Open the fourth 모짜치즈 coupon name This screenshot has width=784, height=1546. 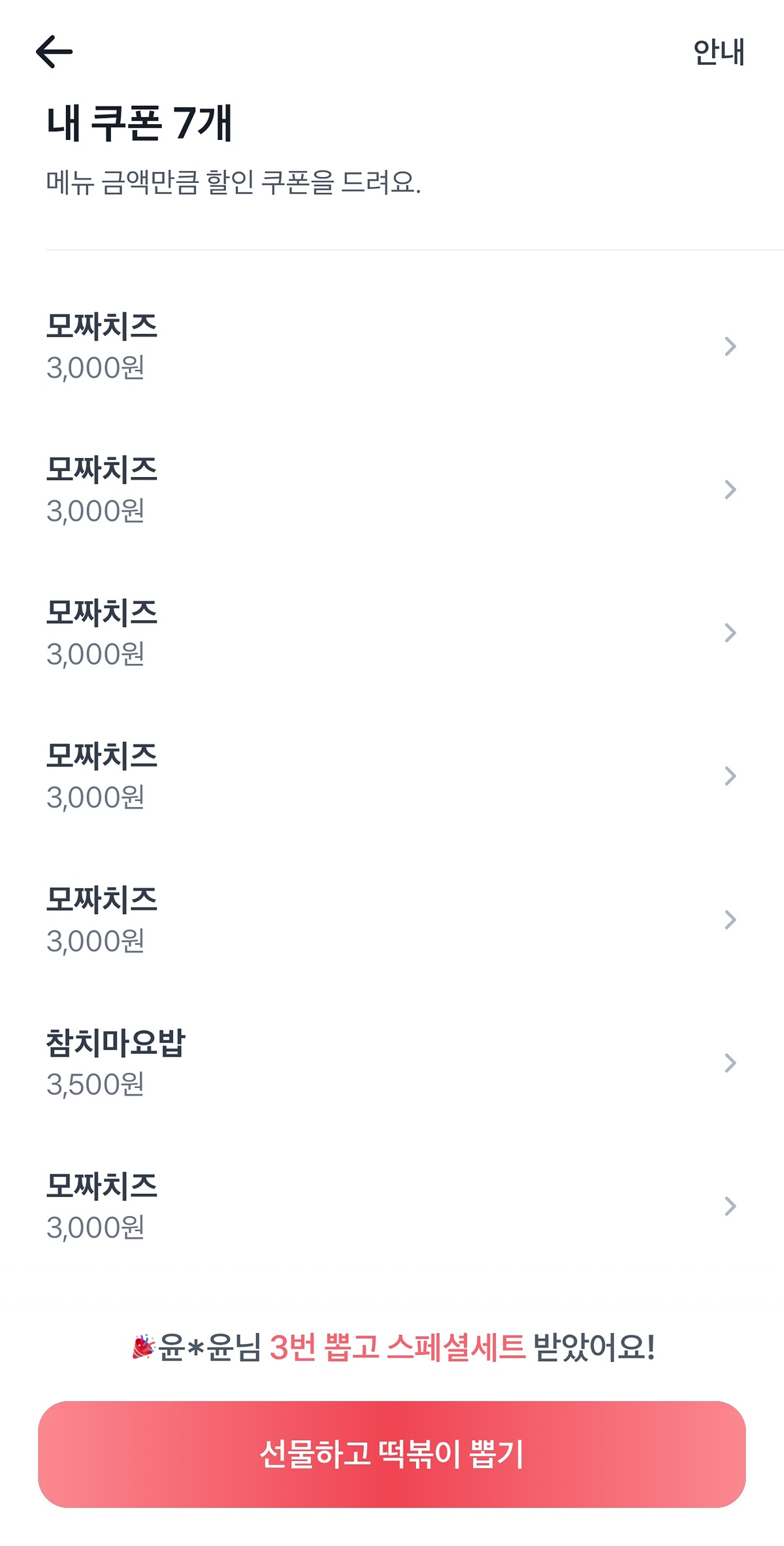click(102, 756)
